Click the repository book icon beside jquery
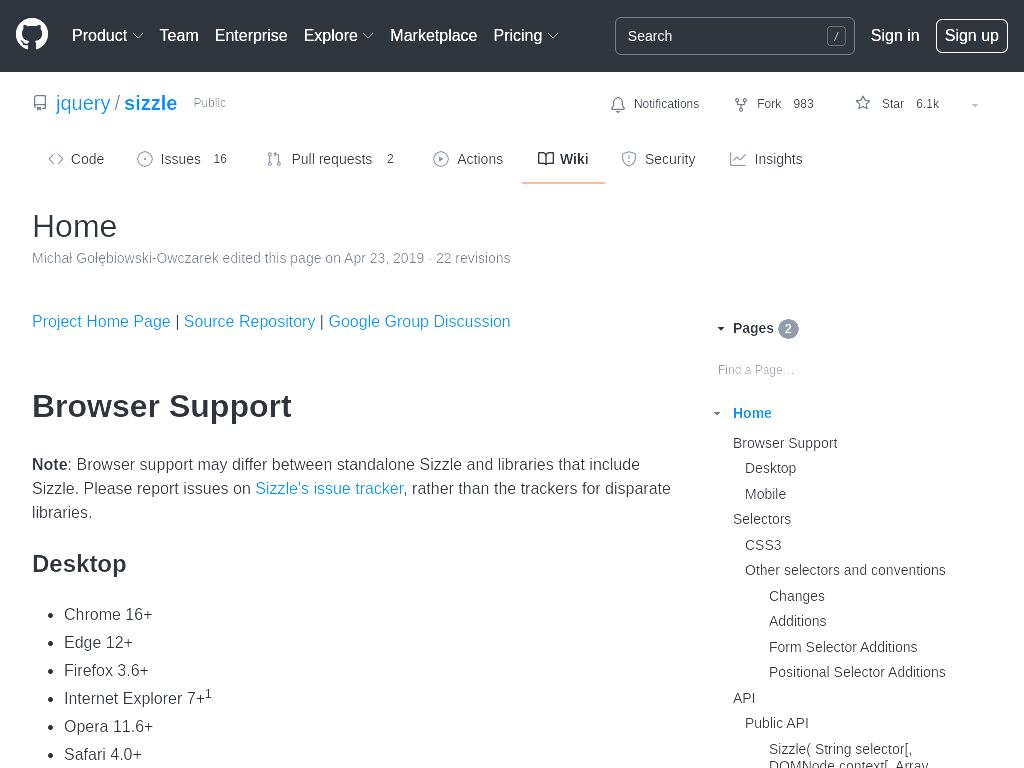The height and width of the screenshot is (768, 1024). pyautogui.click(x=40, y=103)
